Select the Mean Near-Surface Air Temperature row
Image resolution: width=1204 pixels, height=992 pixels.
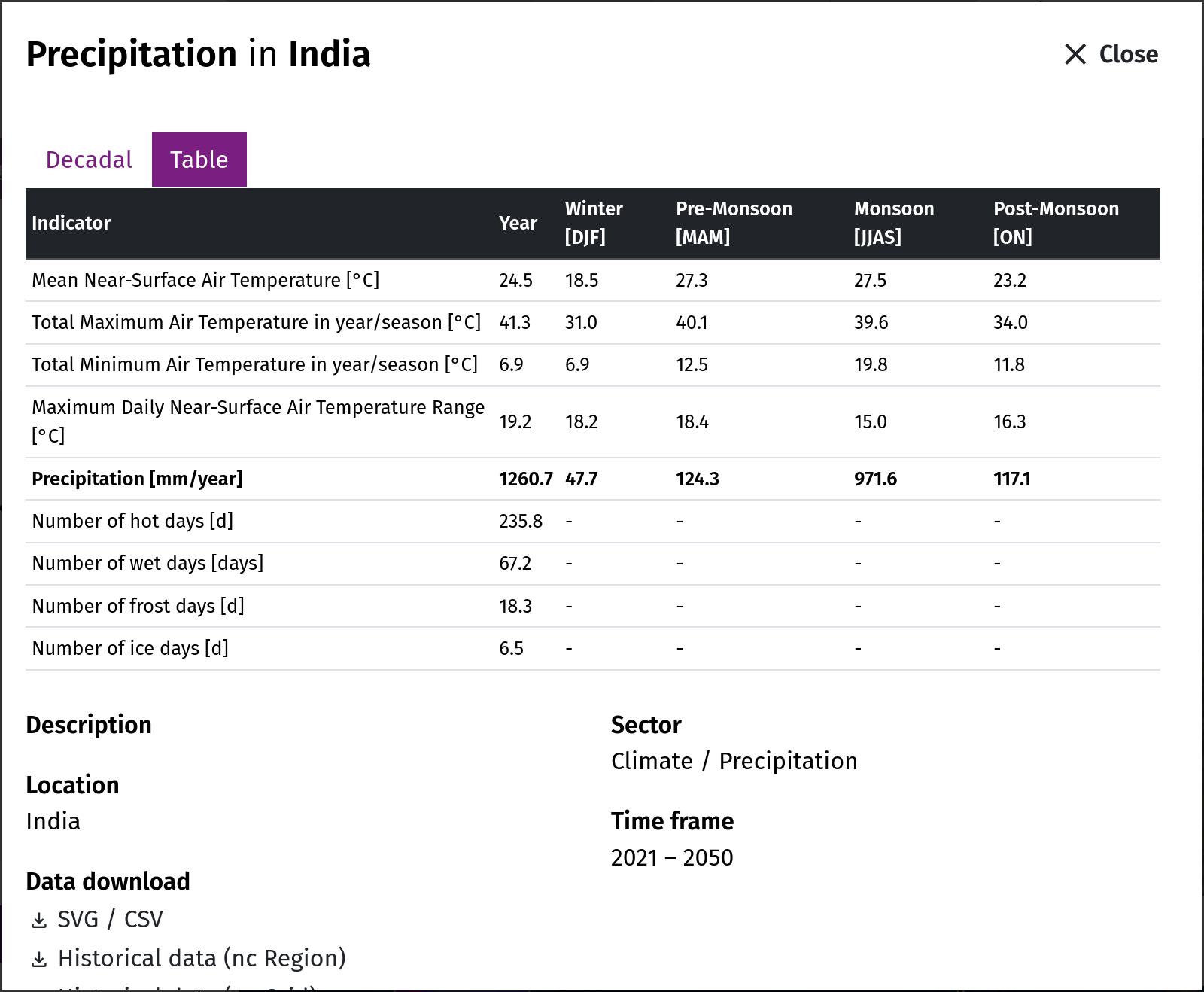tap(593, 280)
